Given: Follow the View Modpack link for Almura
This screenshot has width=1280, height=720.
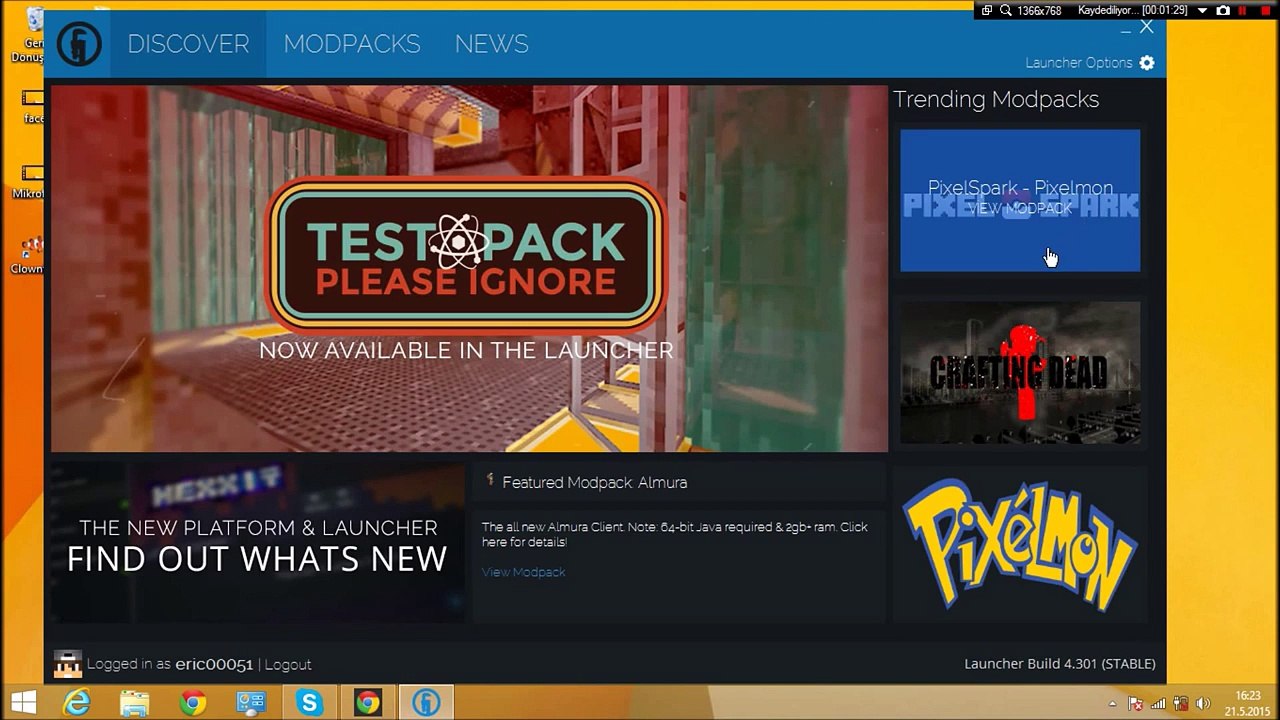Looking at the screenshot, I should coord(523,572).
